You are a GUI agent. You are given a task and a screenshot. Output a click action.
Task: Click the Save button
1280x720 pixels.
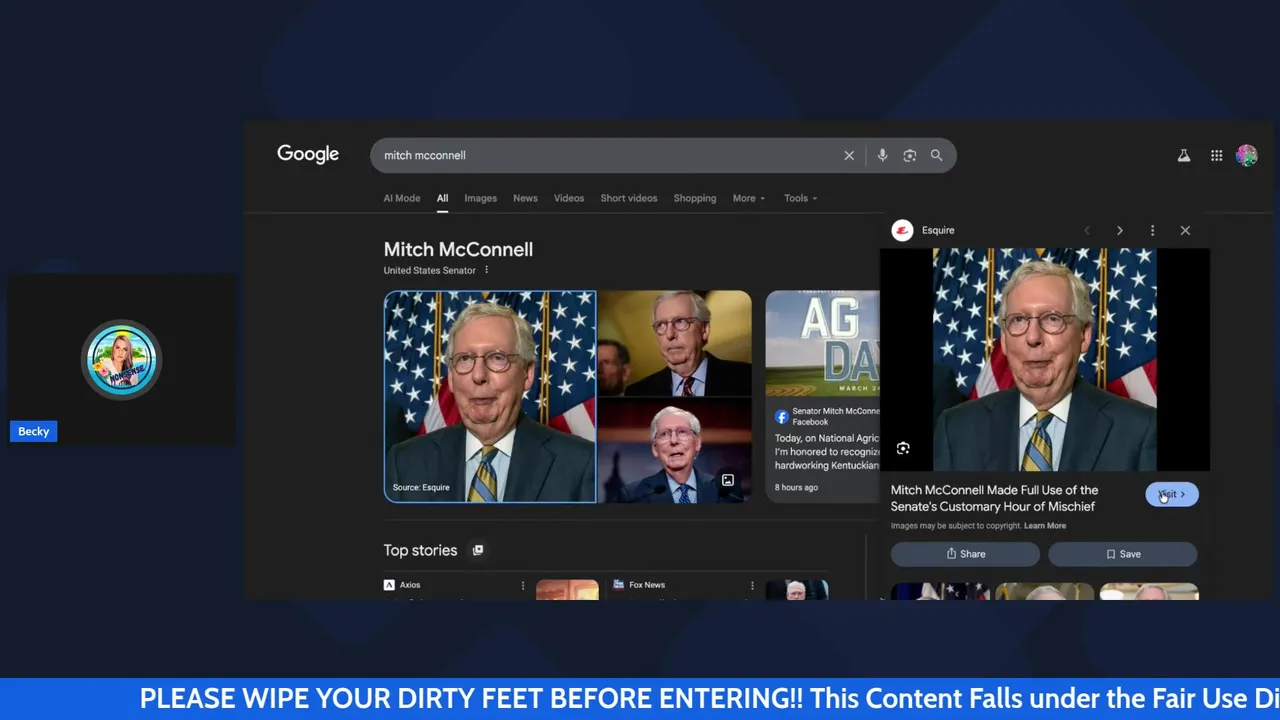point(1123,554)
